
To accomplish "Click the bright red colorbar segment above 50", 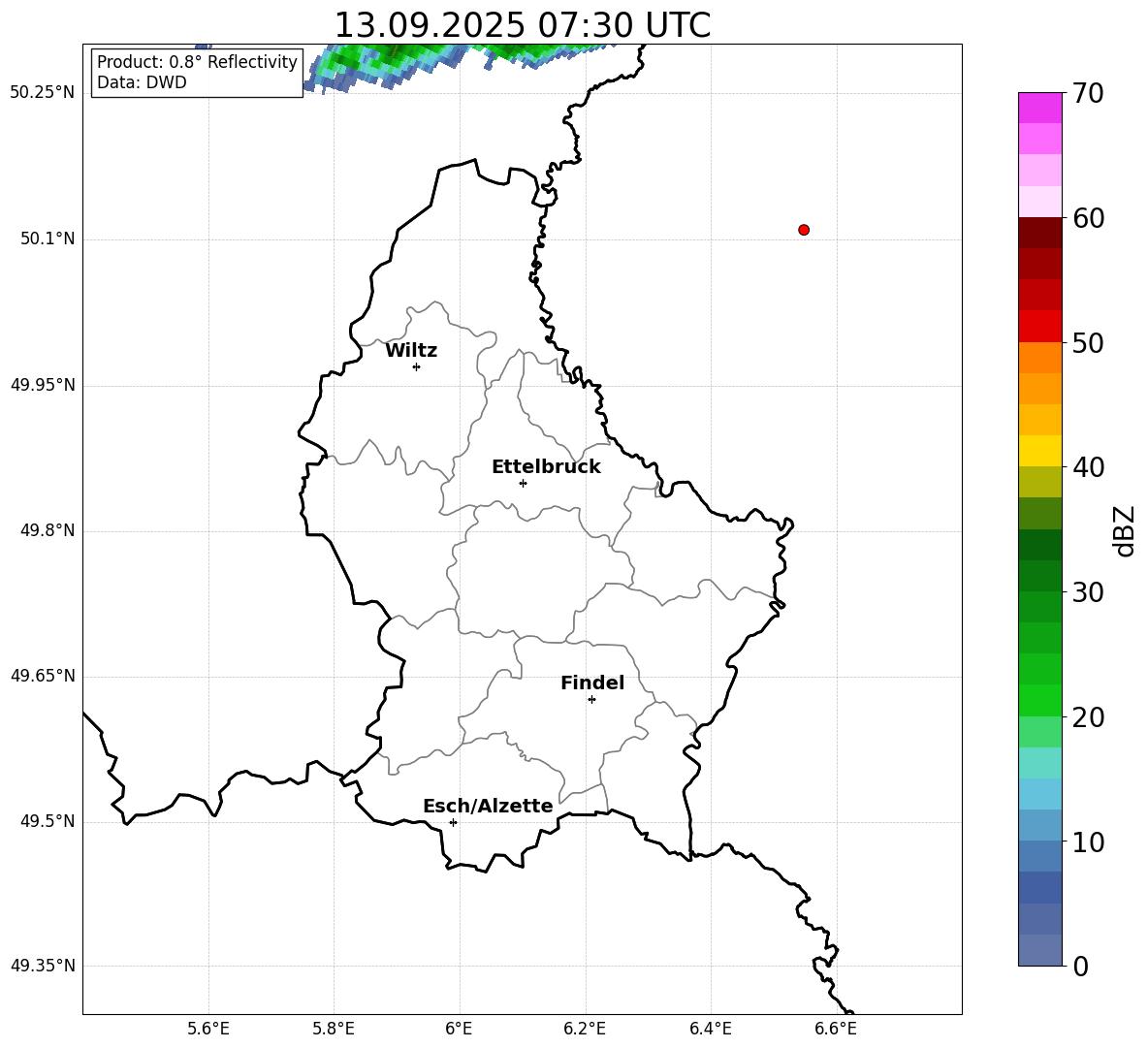I will point(1040,327).
